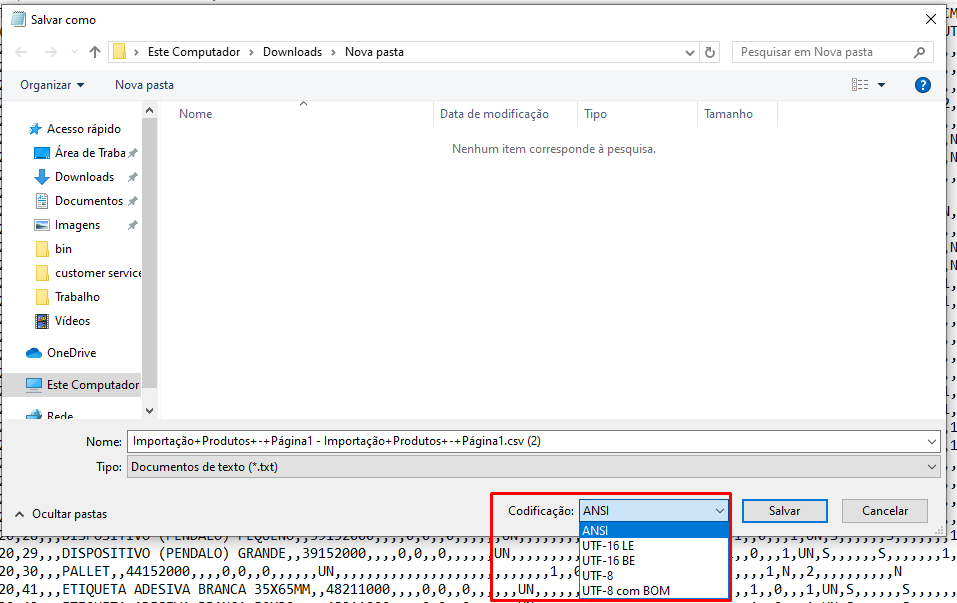Open the help button
Image resolution: width=957 pixels, height=603 pixels.
(923, 85)
